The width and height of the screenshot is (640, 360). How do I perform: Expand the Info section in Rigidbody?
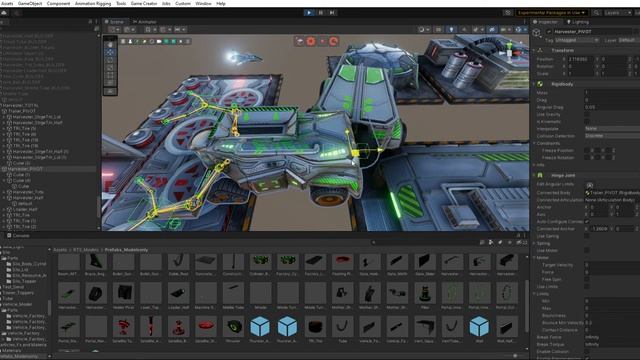click(x=534, y=165)
